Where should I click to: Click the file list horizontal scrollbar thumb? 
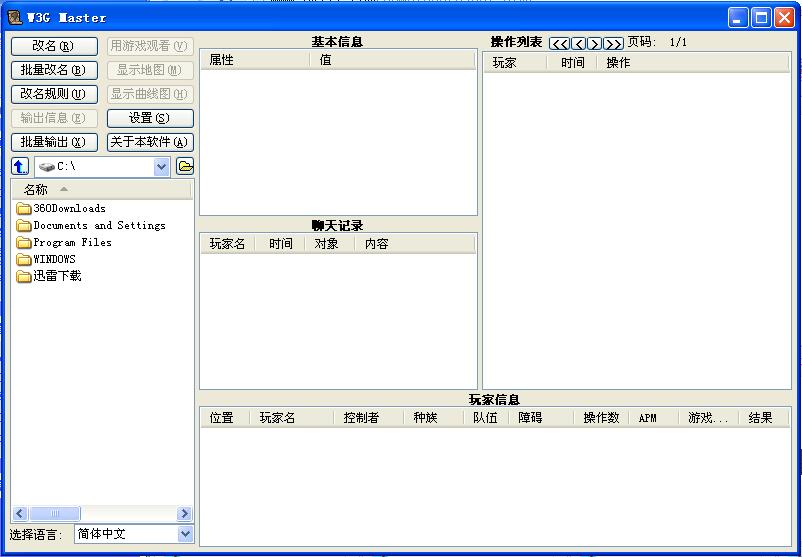click(55, 514)
